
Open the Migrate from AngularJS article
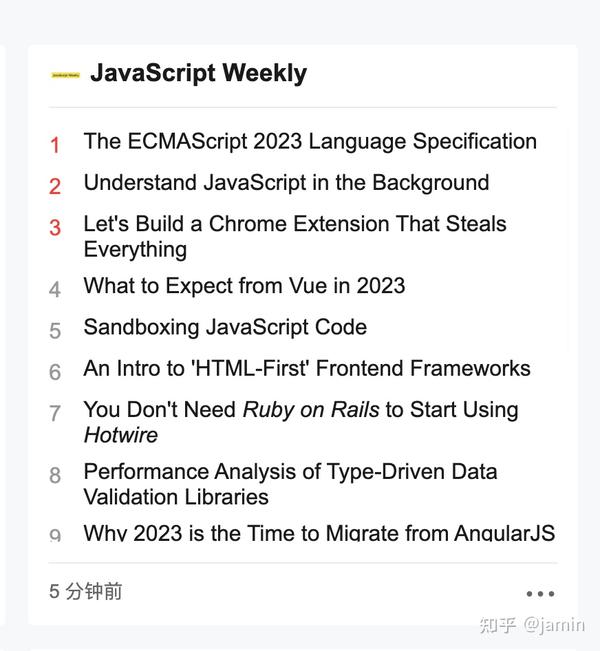(319, 533)
